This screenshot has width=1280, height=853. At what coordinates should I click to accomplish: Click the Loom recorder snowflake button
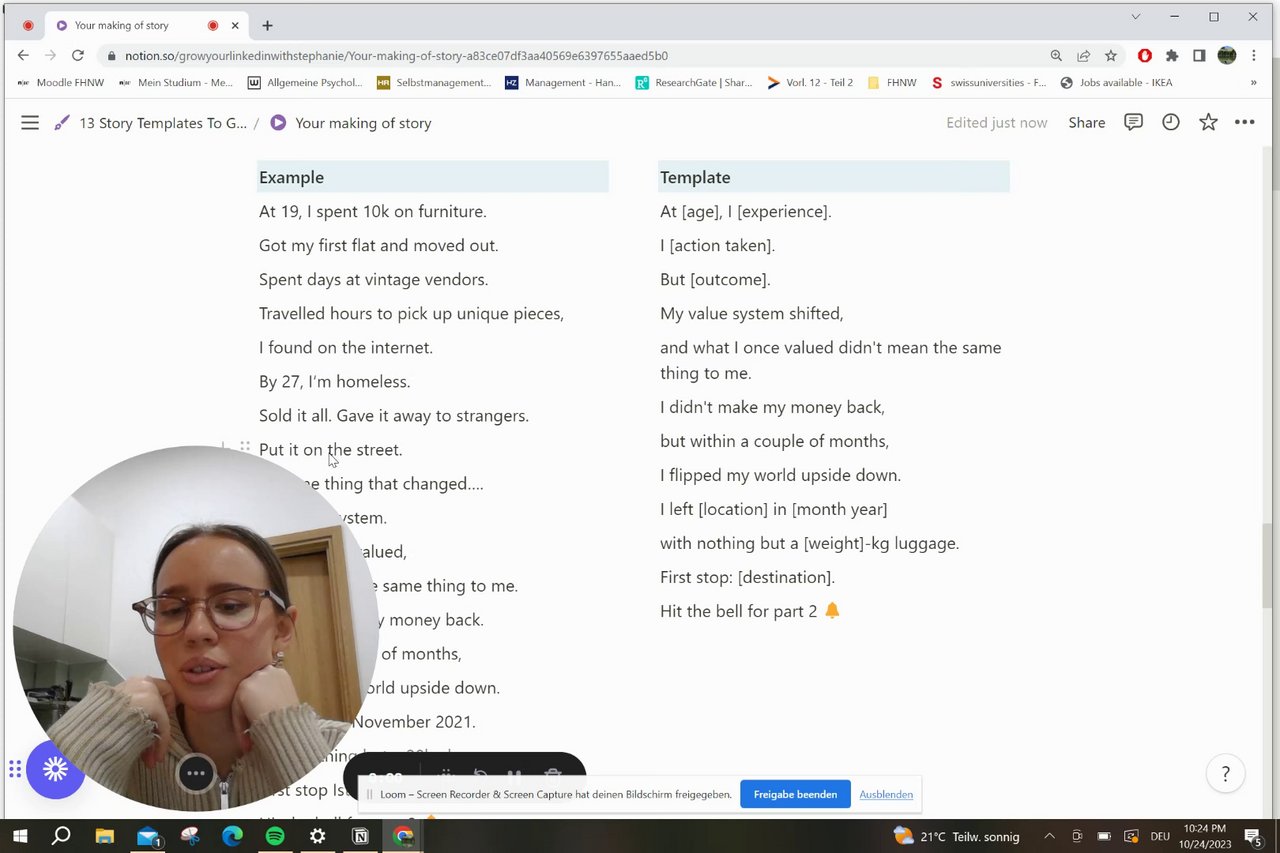(55, 769)
